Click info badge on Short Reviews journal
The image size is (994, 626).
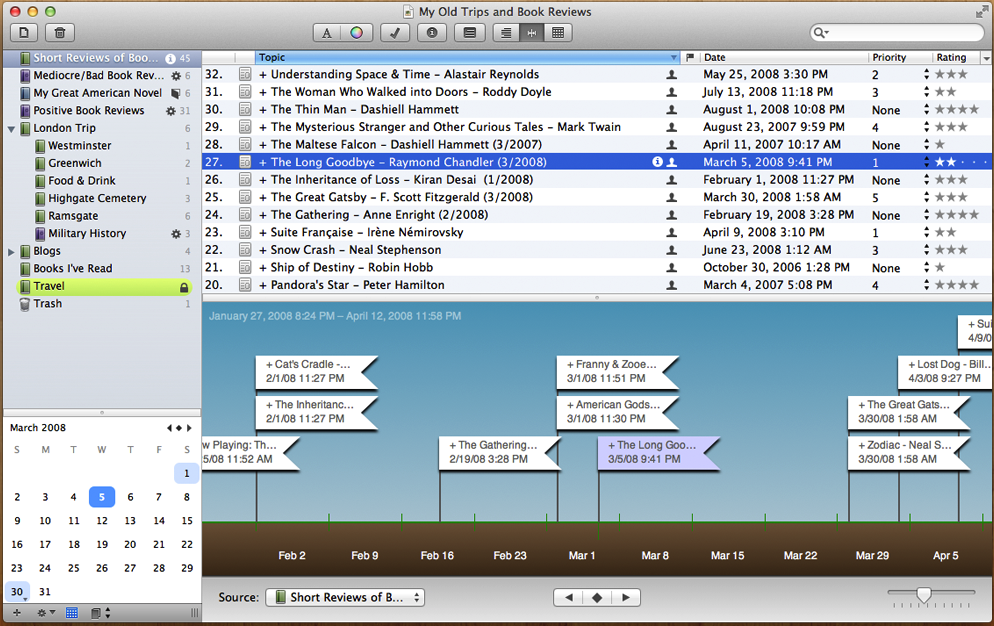click(x=170, y=59)
